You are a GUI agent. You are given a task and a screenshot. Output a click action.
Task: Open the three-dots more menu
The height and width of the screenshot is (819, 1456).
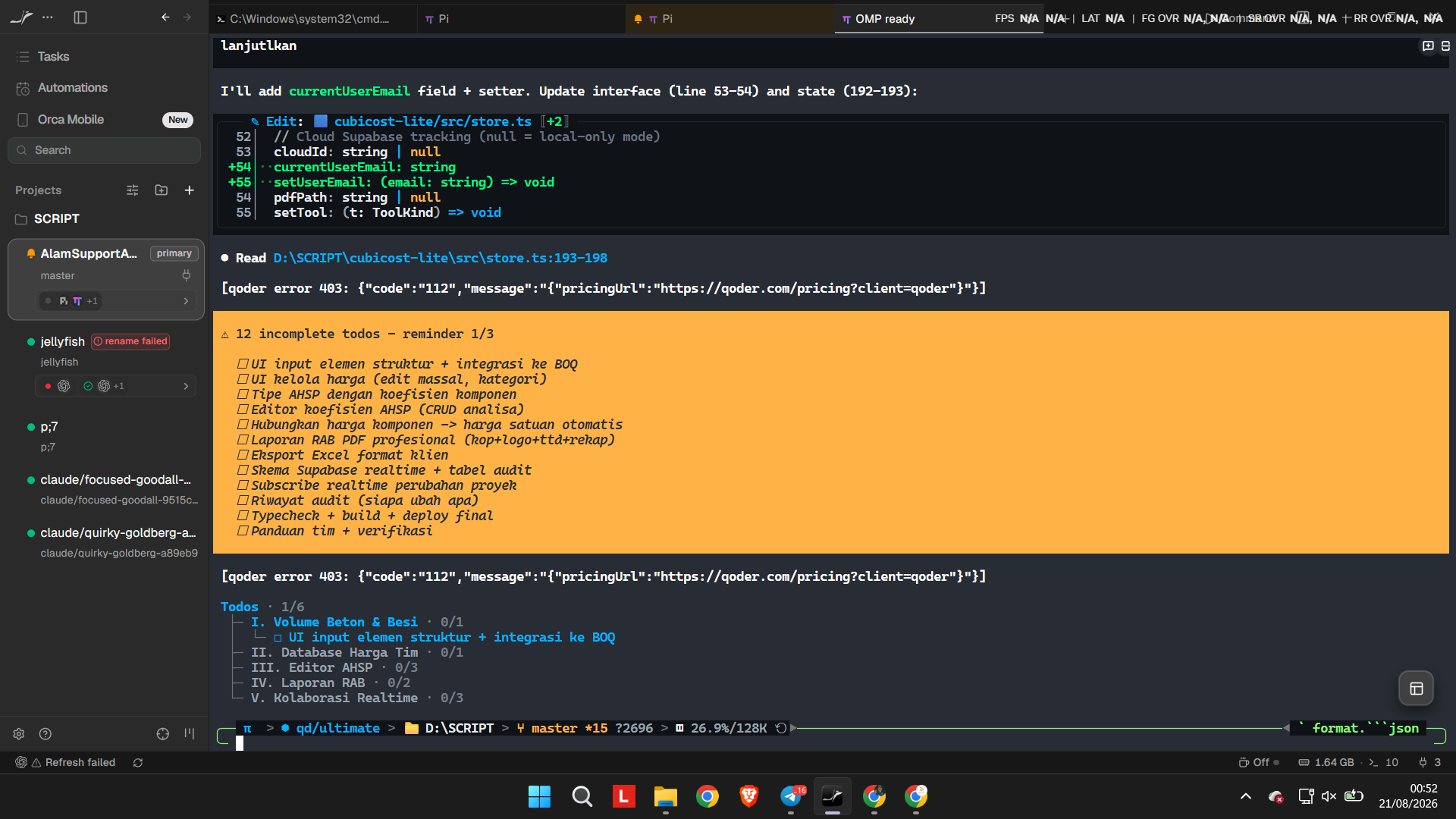click(x=48, y=17)
